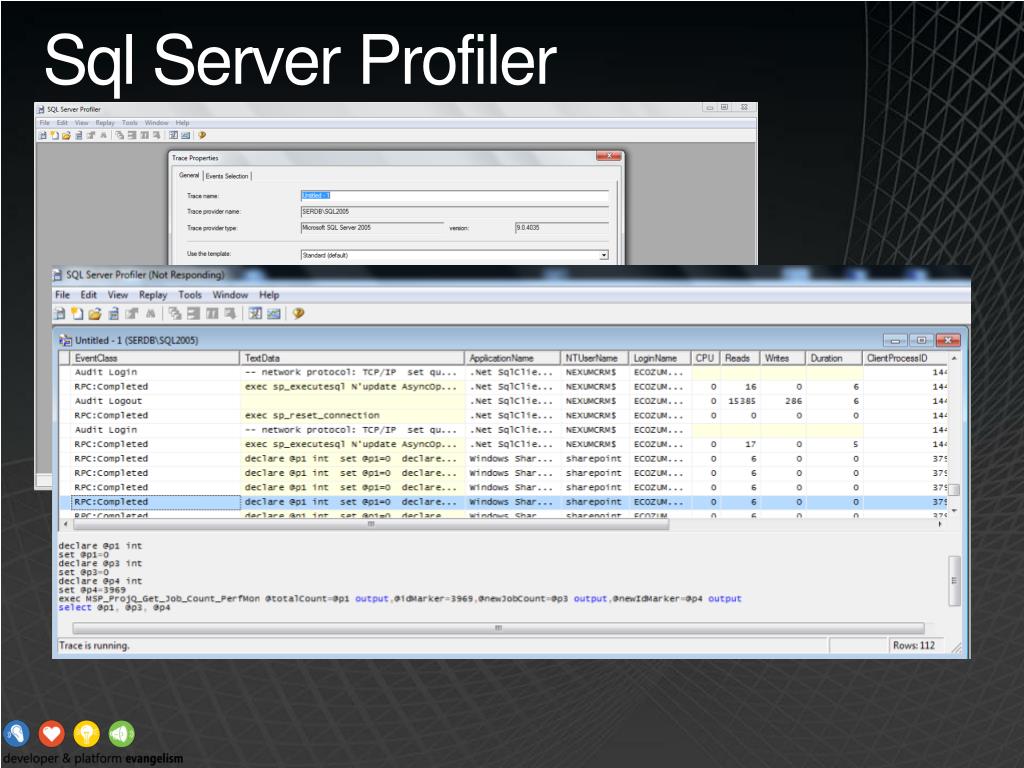Open Tools menu in Not Responding Profiler window
This screenshot has height=768, width=1024.
(190, 295)
